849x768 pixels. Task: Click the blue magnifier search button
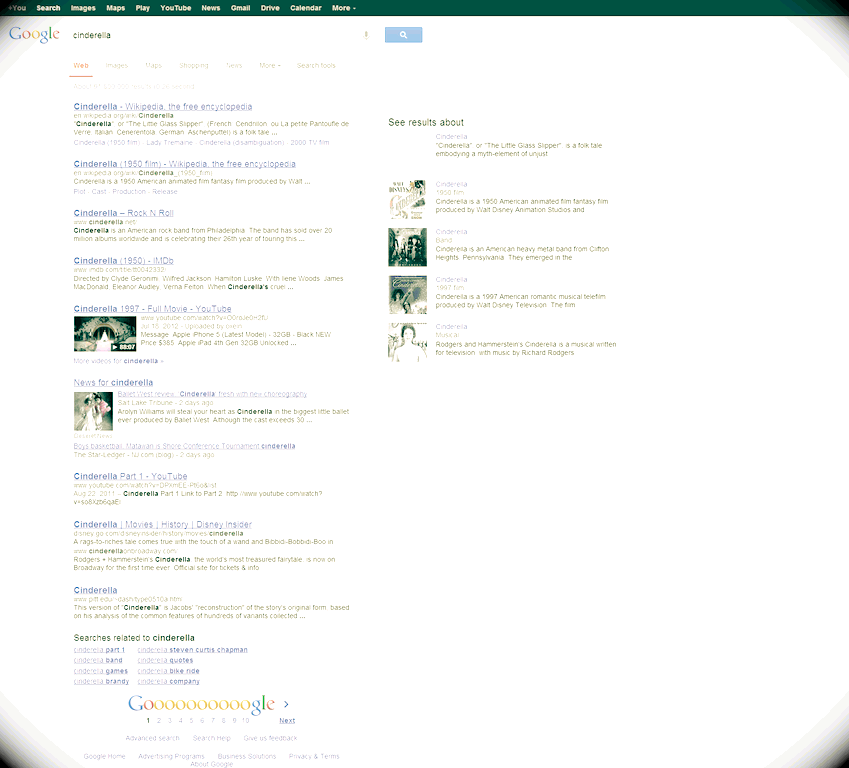[x=403, y=35]
